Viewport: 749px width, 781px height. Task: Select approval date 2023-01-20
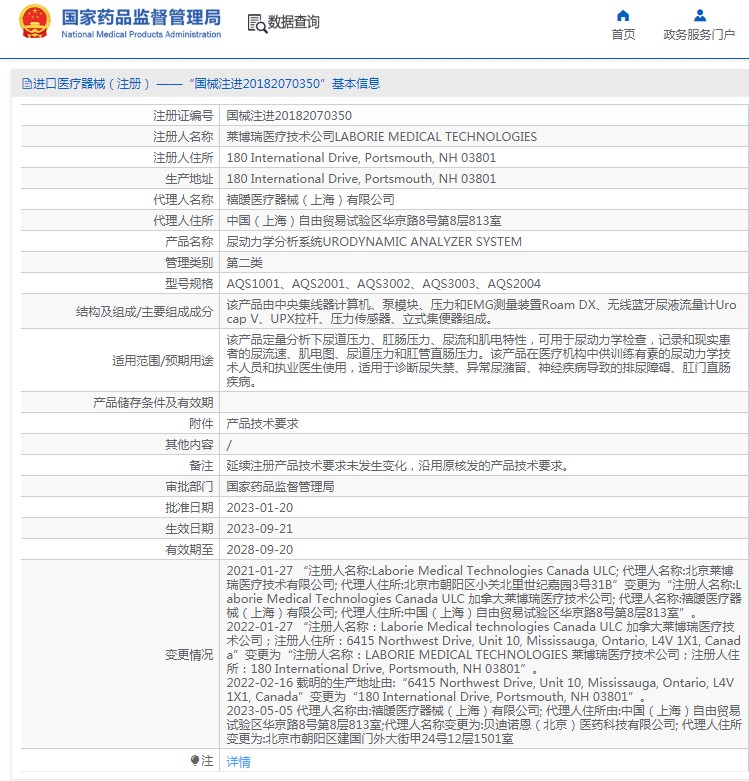coord(259,508)
